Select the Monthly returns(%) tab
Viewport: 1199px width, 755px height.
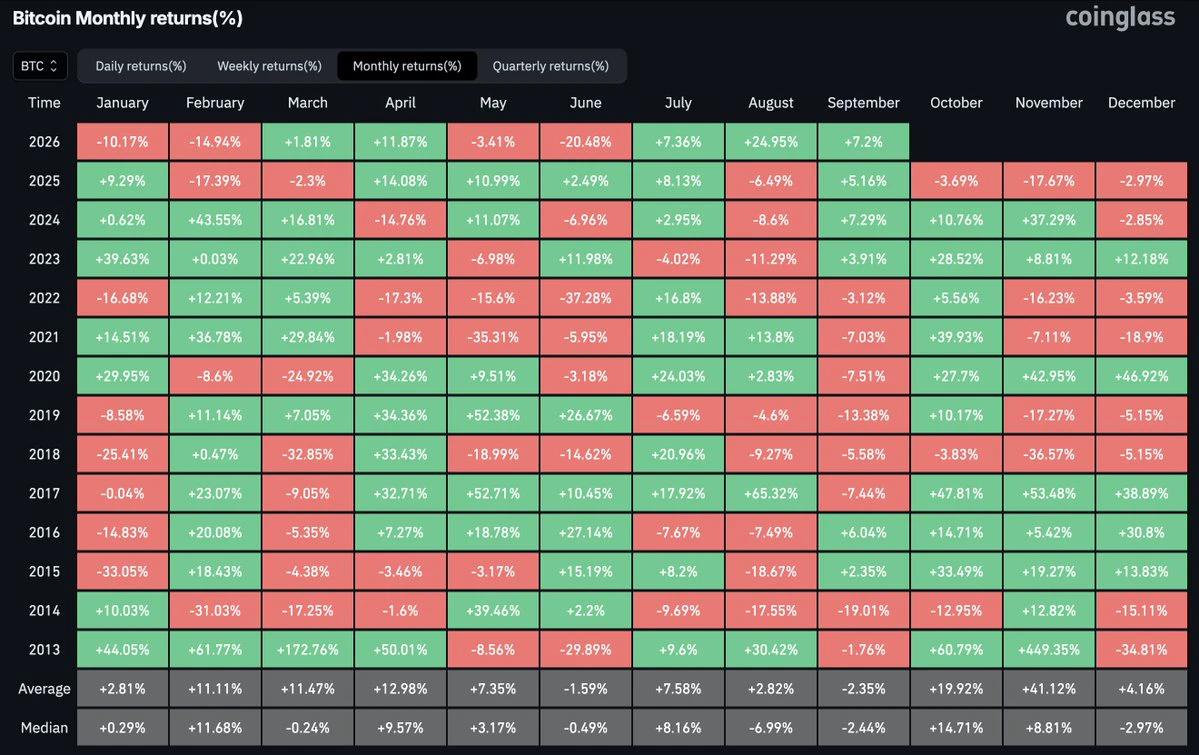tap(407, 66)
